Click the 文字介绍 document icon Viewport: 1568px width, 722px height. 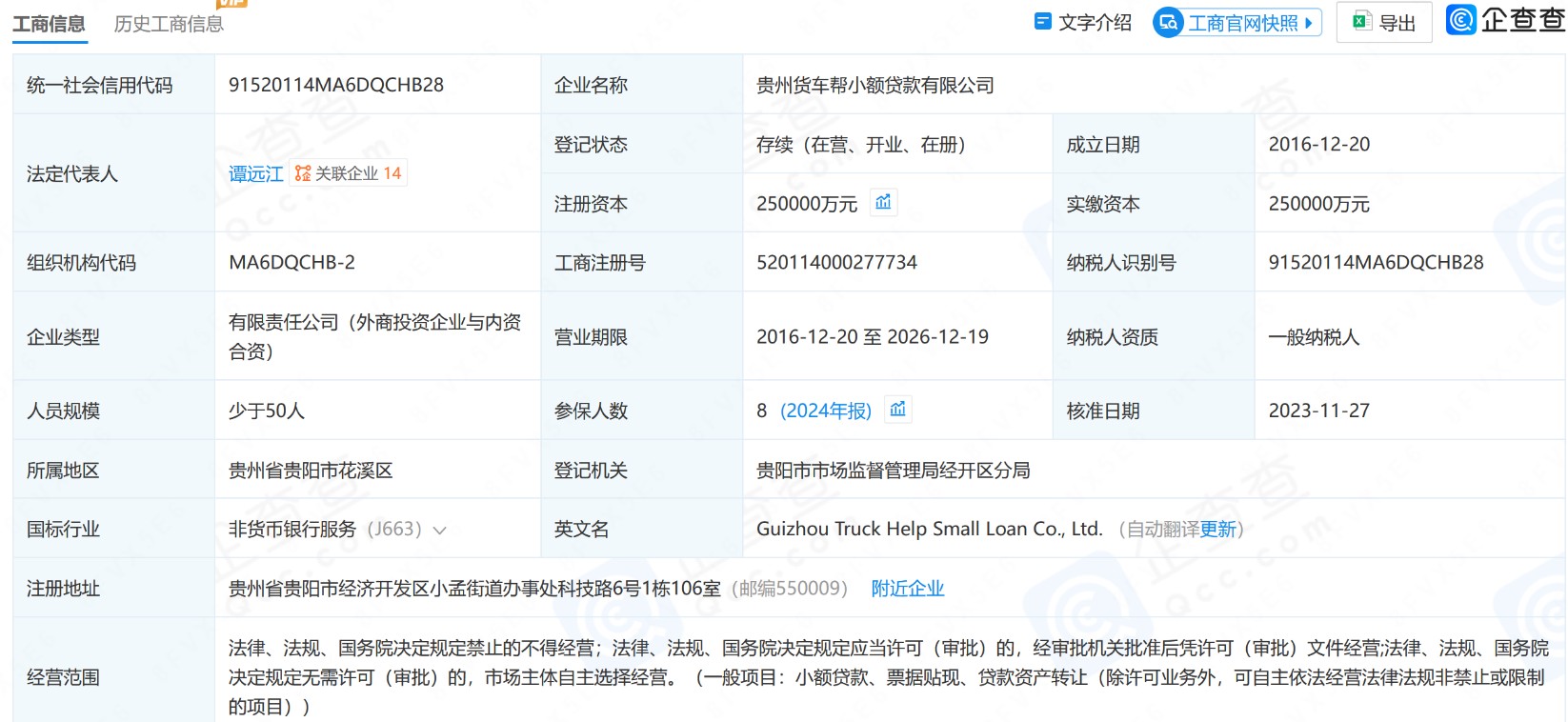click(x=1043, y=21)
